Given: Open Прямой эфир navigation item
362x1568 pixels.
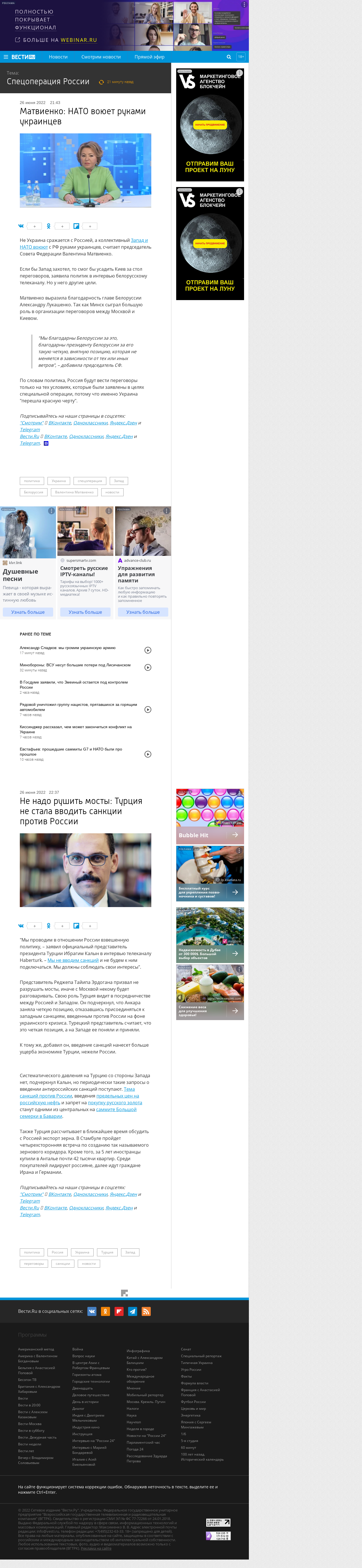Looking at the screenshot, I should click(x=149, y=57).
